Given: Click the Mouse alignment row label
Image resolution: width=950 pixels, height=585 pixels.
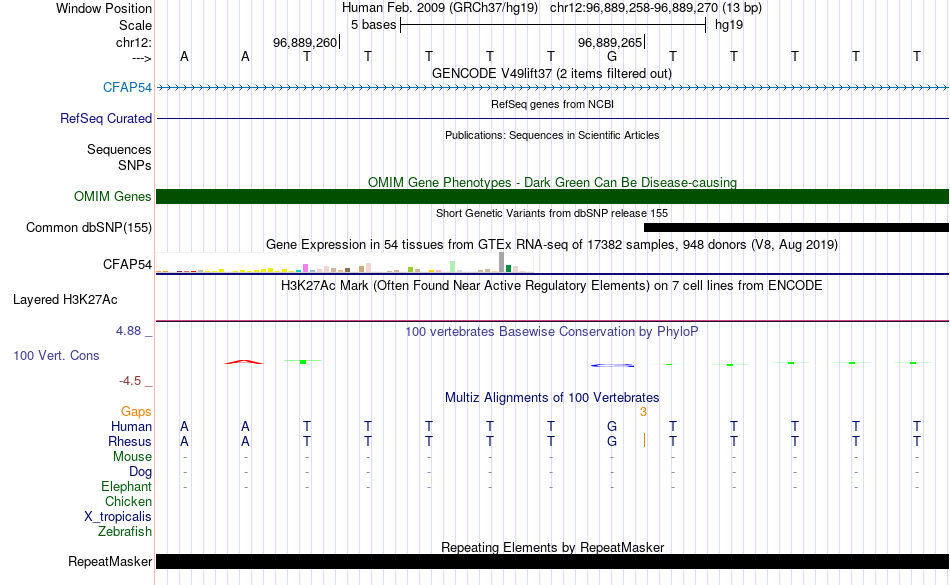Looking at the screenshot, I should [x=132, y=457].
